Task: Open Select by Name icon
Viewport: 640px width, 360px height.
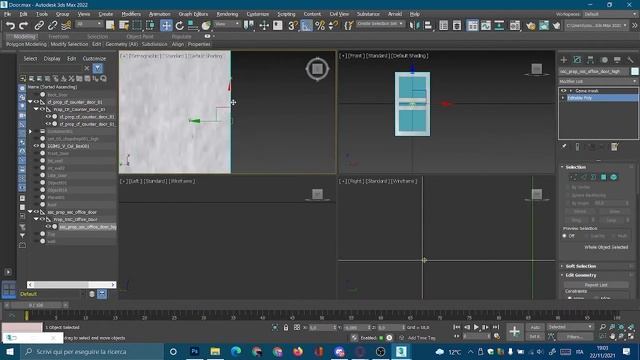Action: 124,26
